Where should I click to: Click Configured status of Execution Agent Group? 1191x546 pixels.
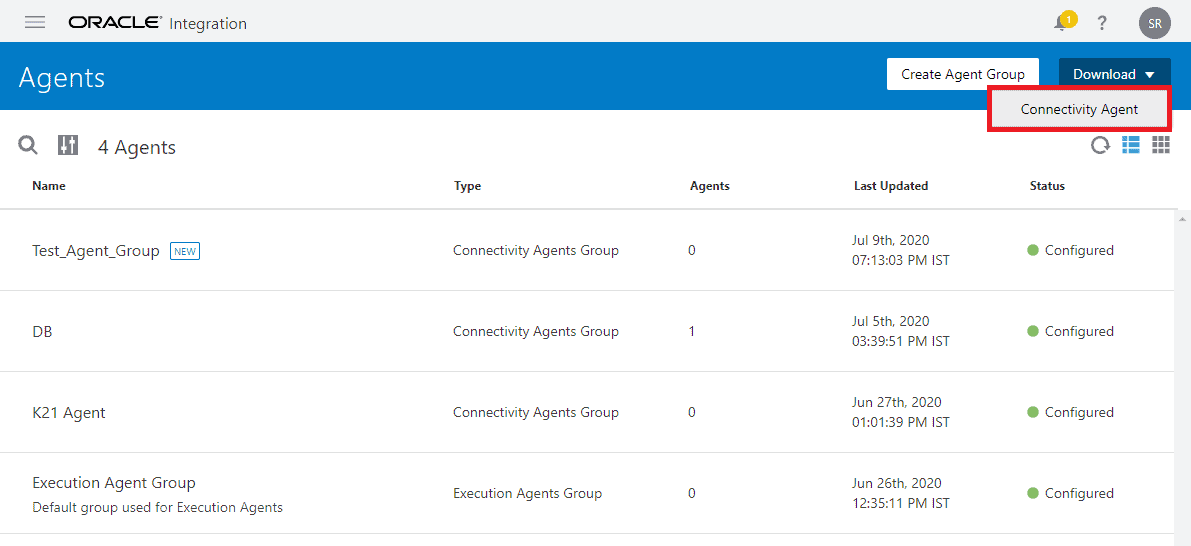pyautogui.click(x=1070, y=494)
